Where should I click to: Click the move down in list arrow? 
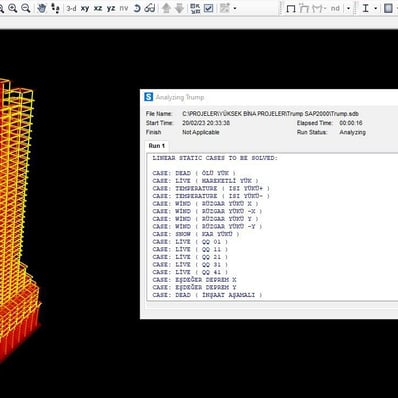pyautogui.click(x=179, y=8)
